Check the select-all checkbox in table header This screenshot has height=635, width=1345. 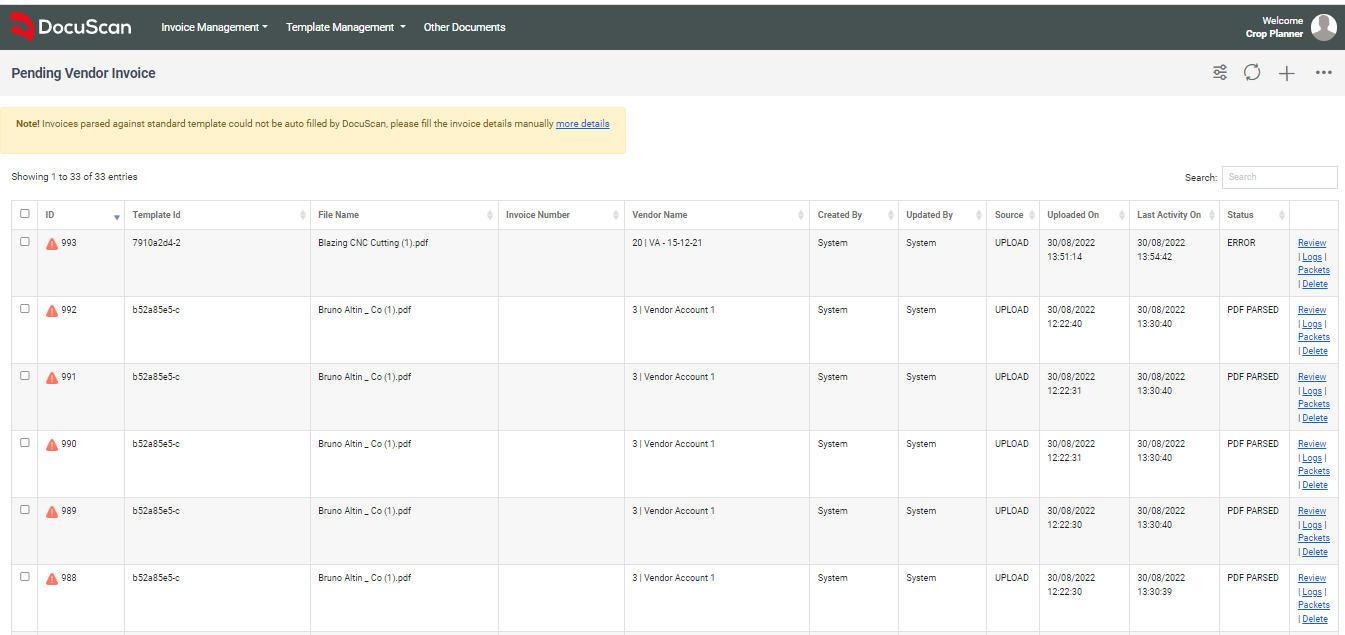pyautogui.click(x=24, y=213)
